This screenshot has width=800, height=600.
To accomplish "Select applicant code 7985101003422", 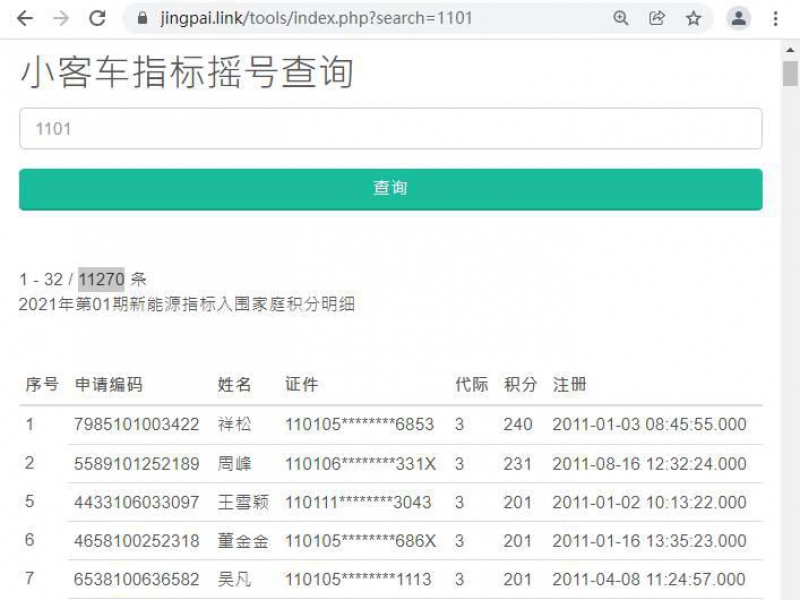I will click(137, 424).
